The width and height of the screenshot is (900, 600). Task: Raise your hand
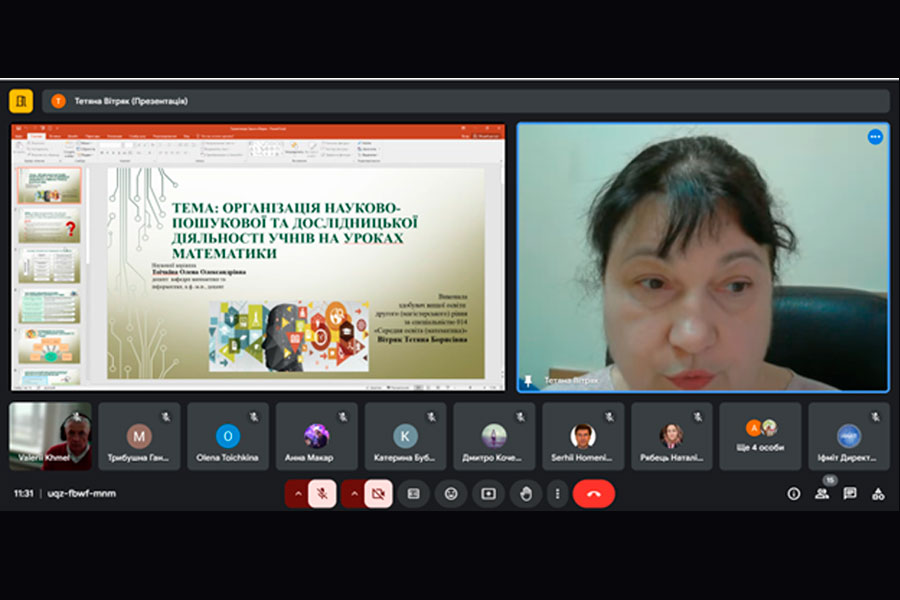tap(524, 493)
